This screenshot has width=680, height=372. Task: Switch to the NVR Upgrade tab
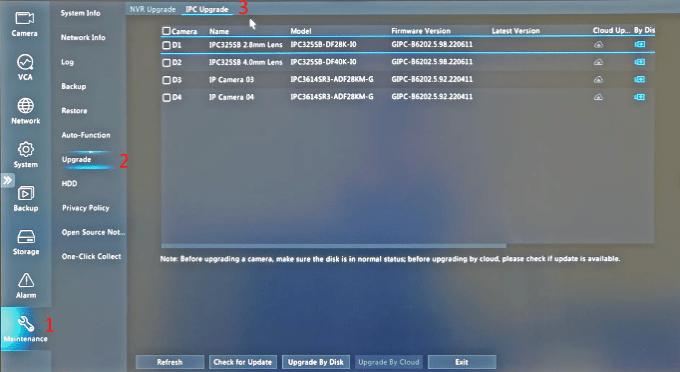(x=153, y=9)
